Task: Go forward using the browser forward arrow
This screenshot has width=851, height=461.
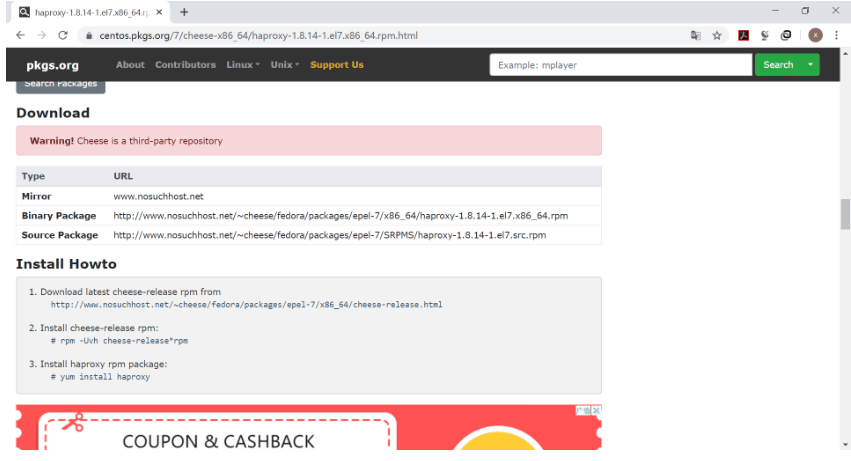Action: click(x=42, y=35)
